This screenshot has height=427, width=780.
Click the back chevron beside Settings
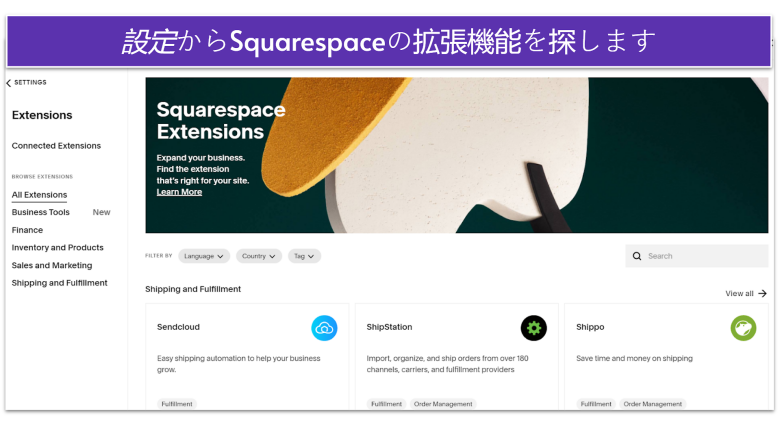point(8,83)
